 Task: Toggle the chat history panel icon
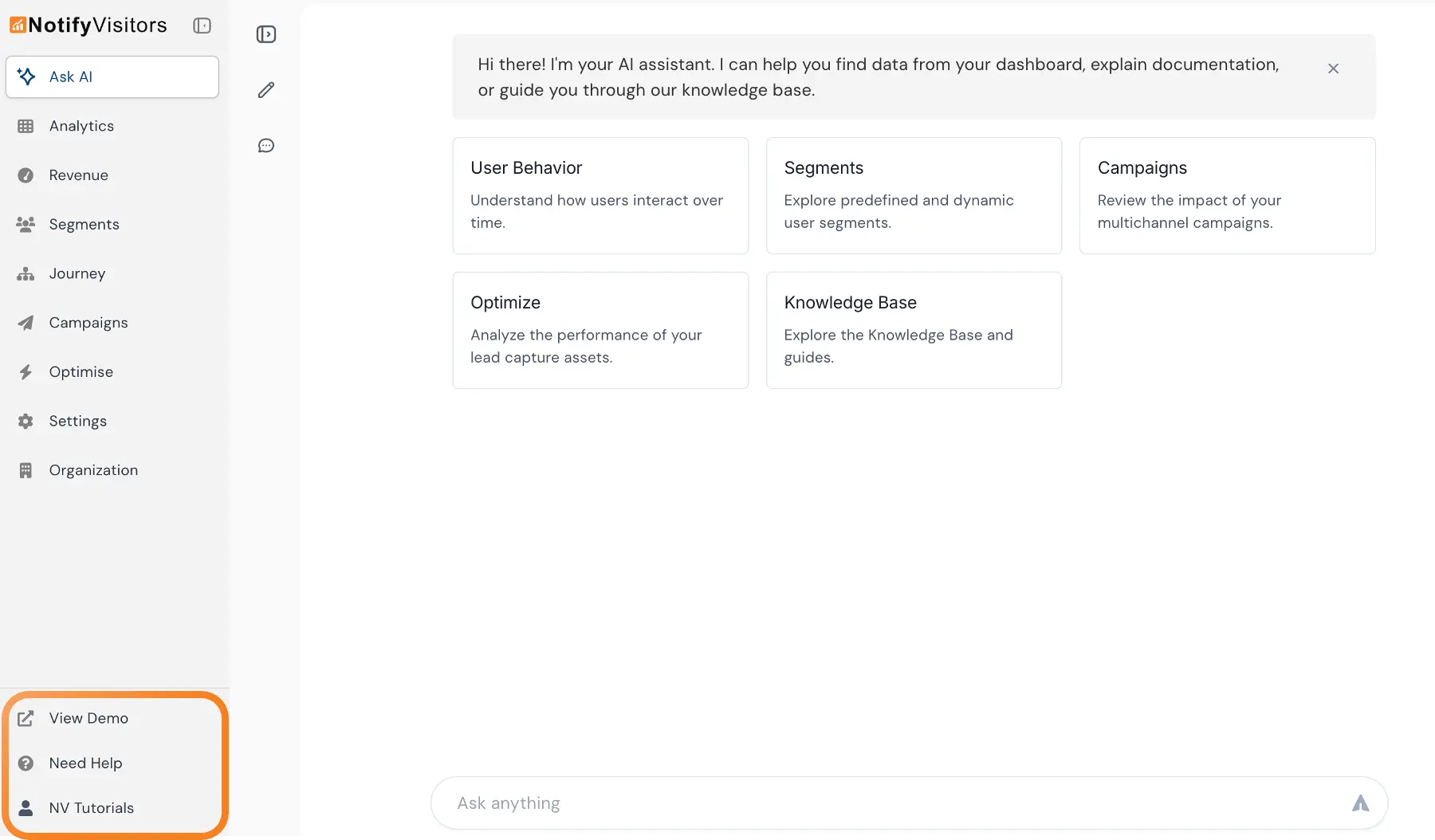click(266, 34)
